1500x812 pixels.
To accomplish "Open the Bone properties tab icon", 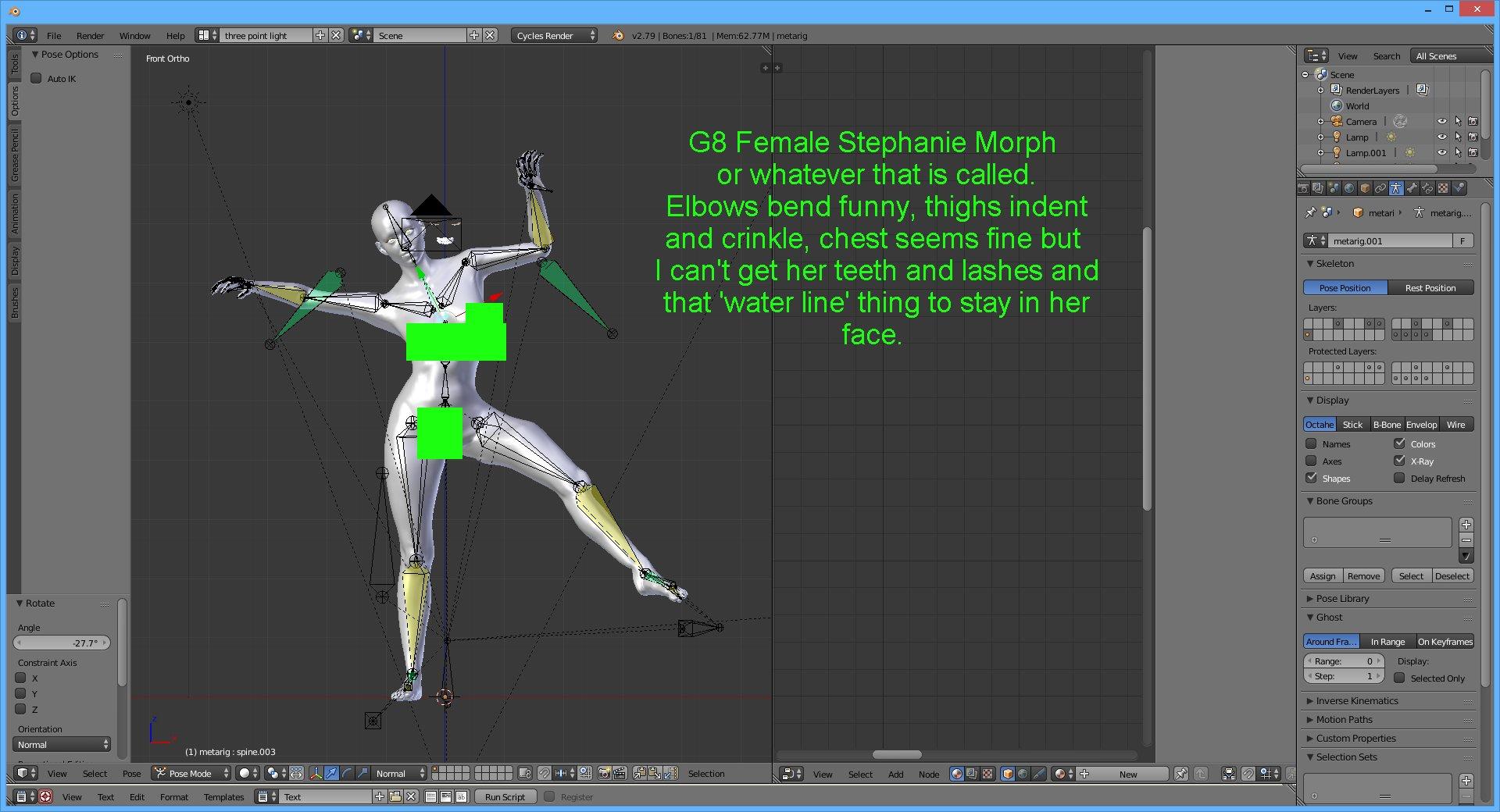I will tap(1412, 188).
